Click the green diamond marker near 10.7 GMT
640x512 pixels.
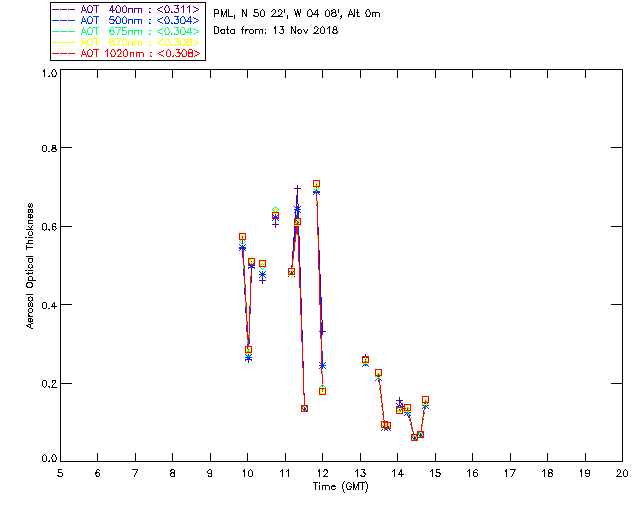click(x=276, y=210)
